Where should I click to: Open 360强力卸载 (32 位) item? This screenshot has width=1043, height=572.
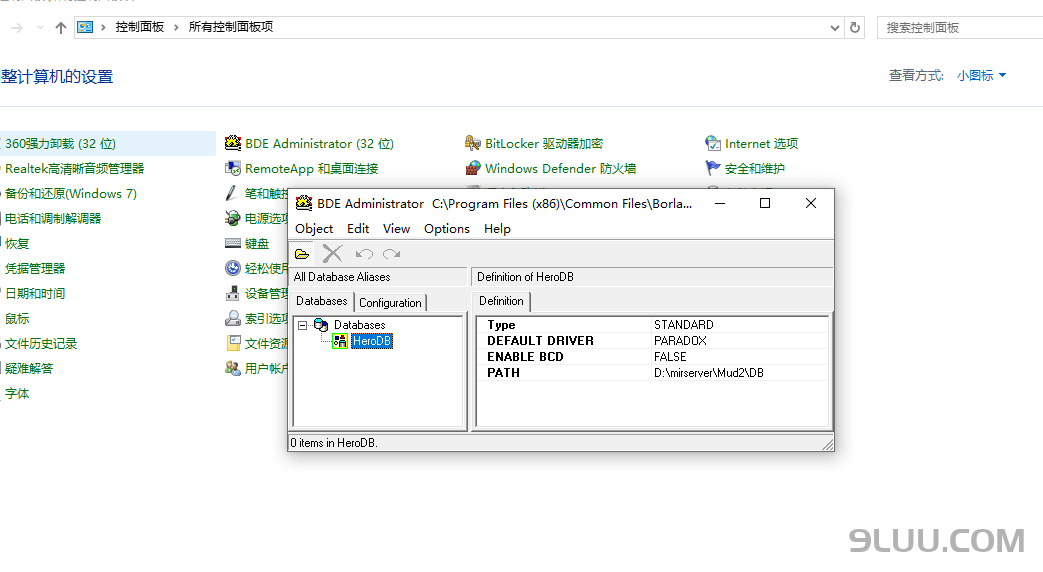pos(60,144)
